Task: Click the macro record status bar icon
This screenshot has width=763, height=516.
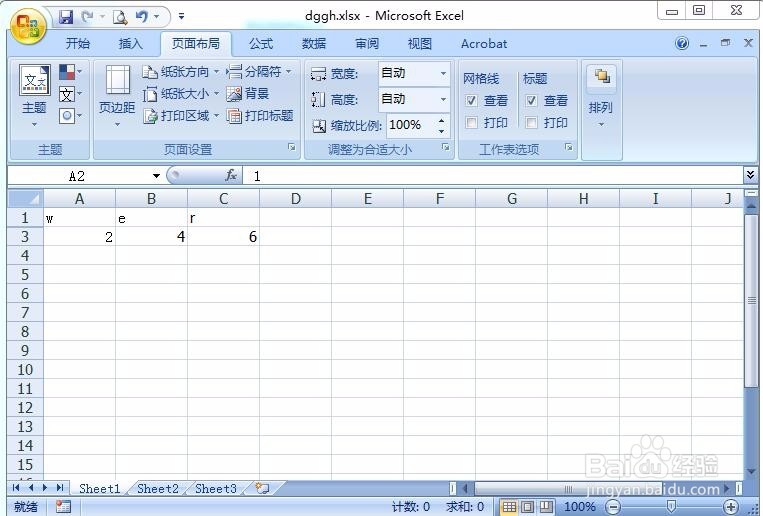Action: point(63,507)
